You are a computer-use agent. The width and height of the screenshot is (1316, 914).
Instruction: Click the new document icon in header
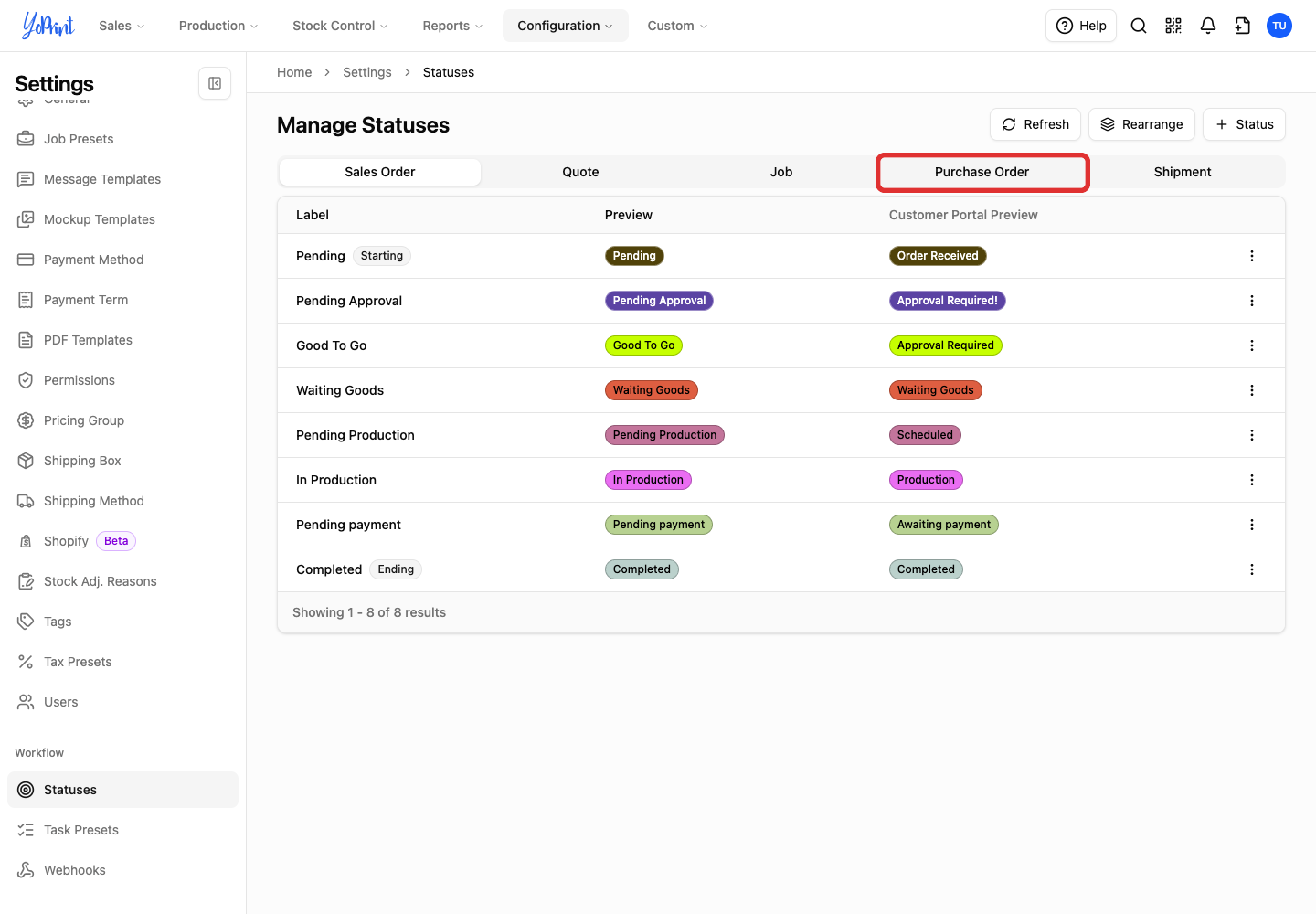1243,26
